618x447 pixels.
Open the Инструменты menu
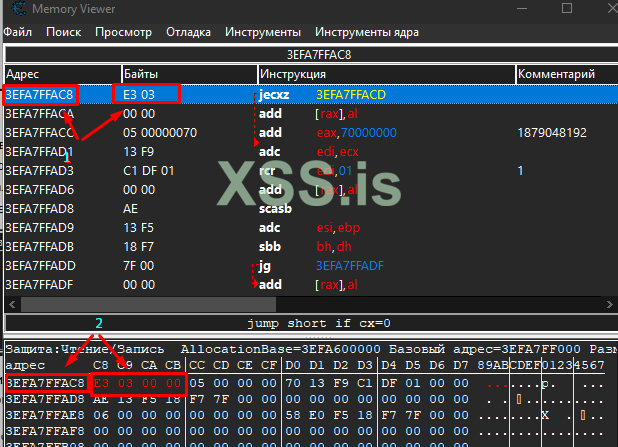click(x=263, y=32)
